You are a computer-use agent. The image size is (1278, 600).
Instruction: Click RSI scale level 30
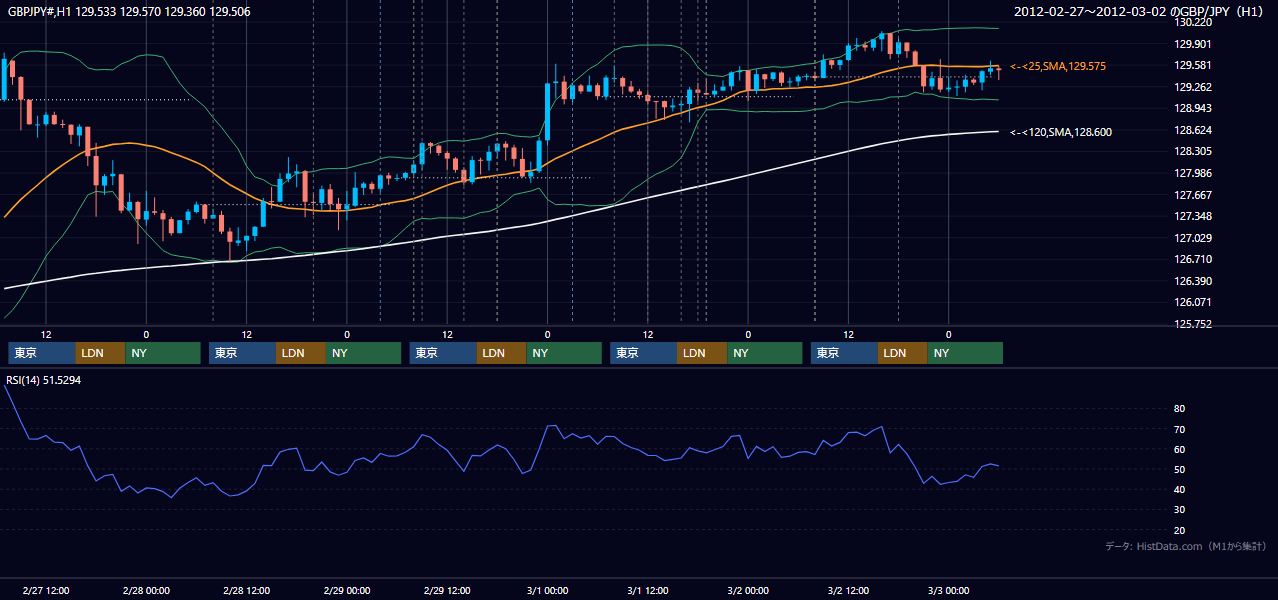tap(1180, 510)
